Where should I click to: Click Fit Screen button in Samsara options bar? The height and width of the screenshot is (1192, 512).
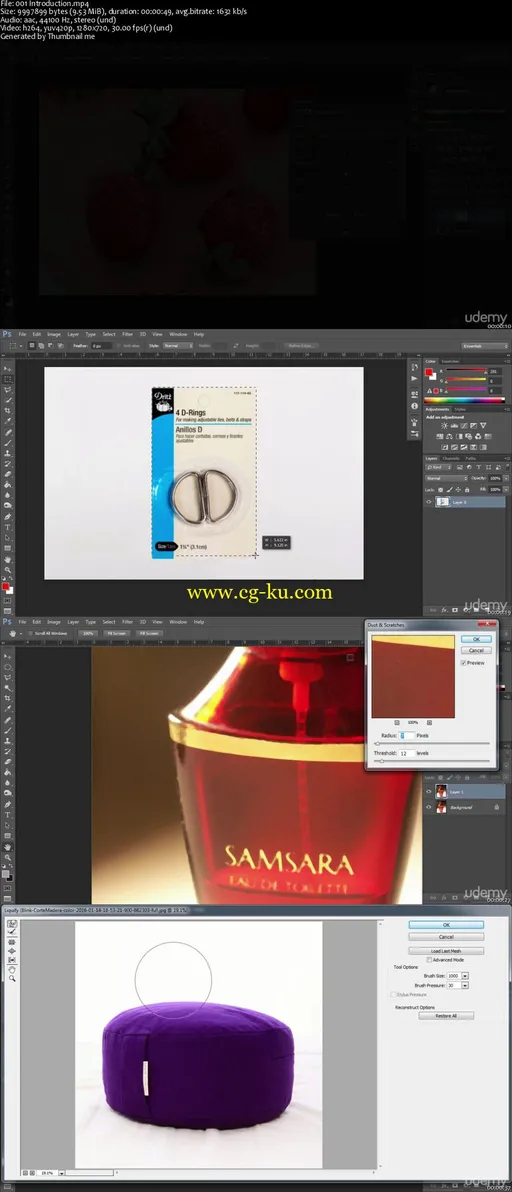(x=116, y=633)
